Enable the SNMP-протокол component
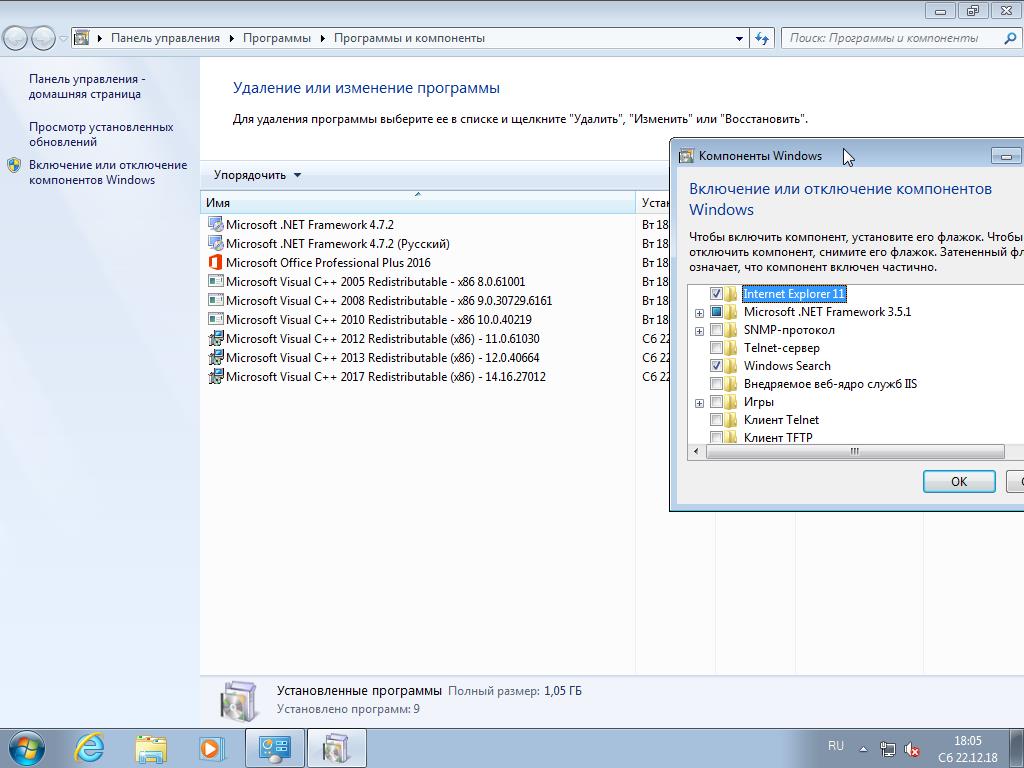The height and width of the screenshot is (768, 1024). click(716, 330)
